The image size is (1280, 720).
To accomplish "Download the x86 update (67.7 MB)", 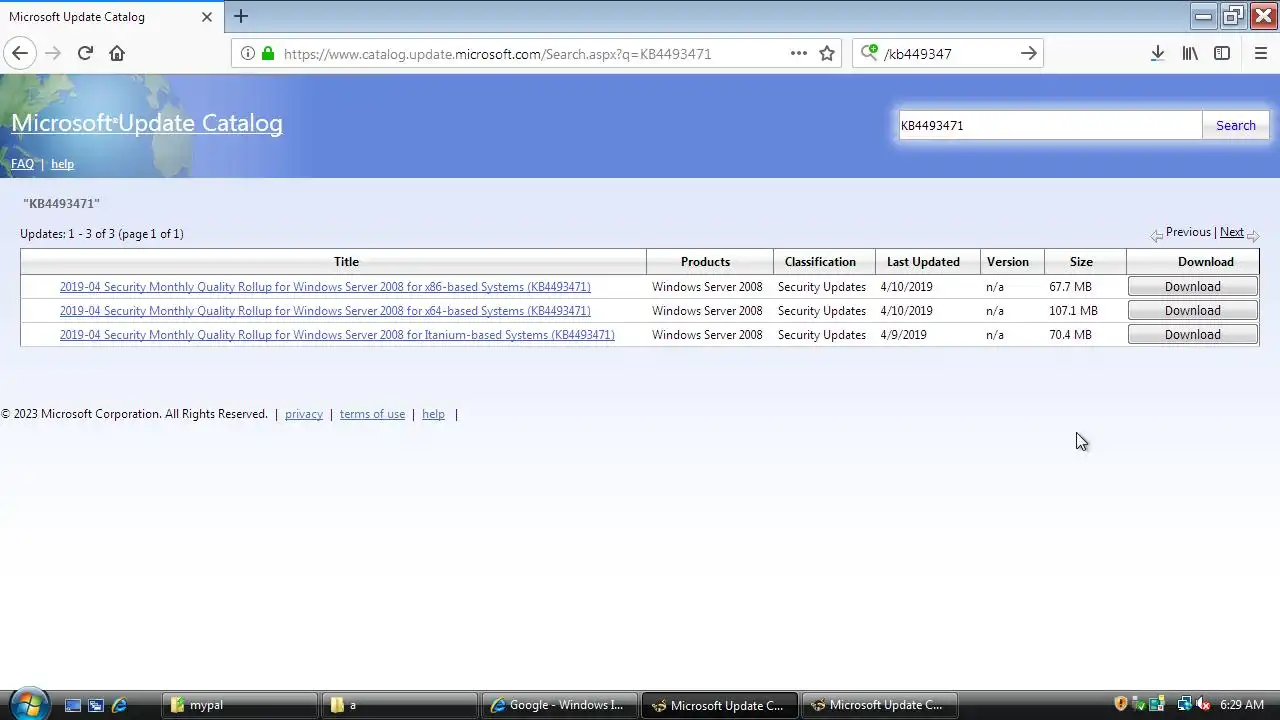I will point(1192,287).
